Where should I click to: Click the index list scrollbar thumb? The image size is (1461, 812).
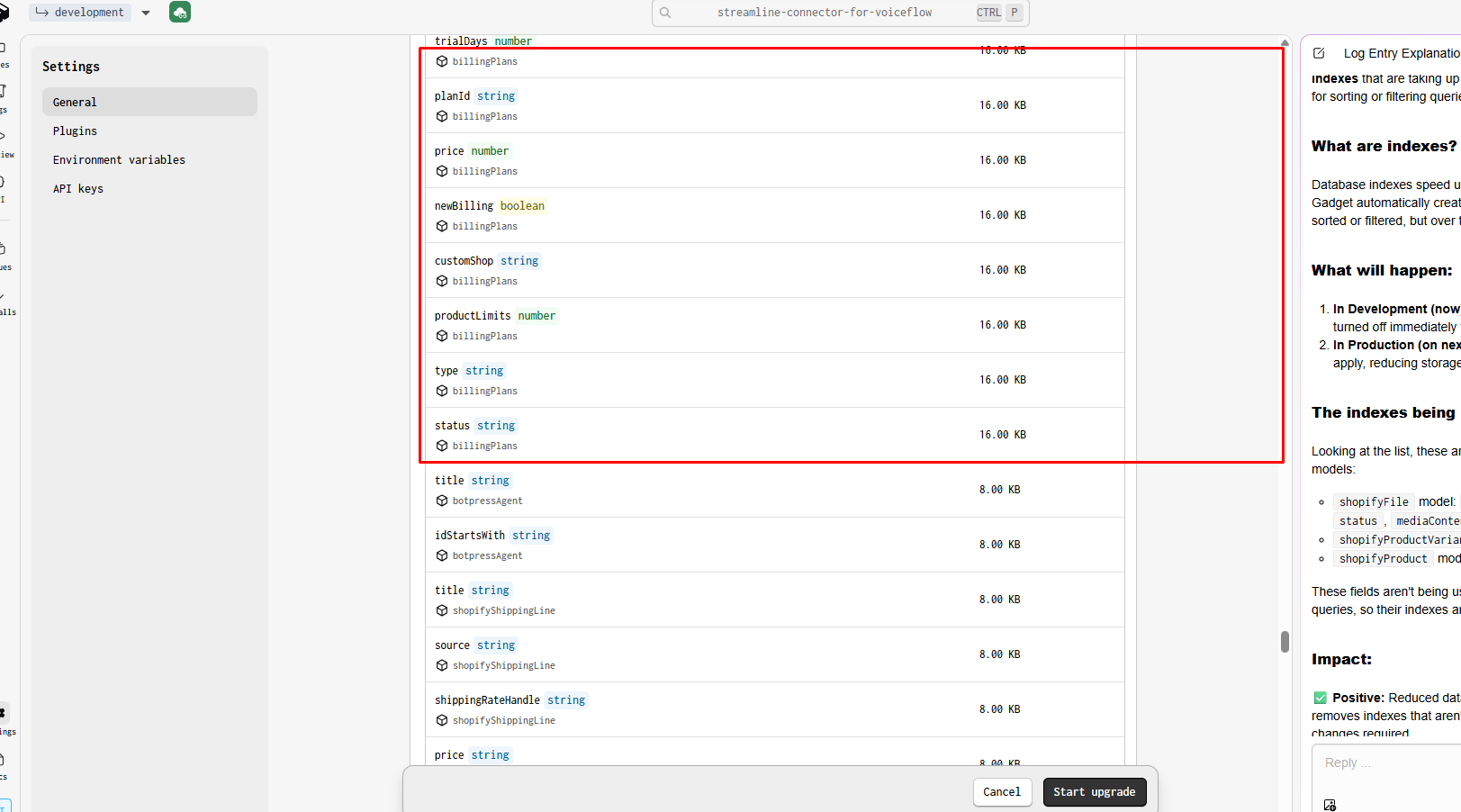point(1285,642)
